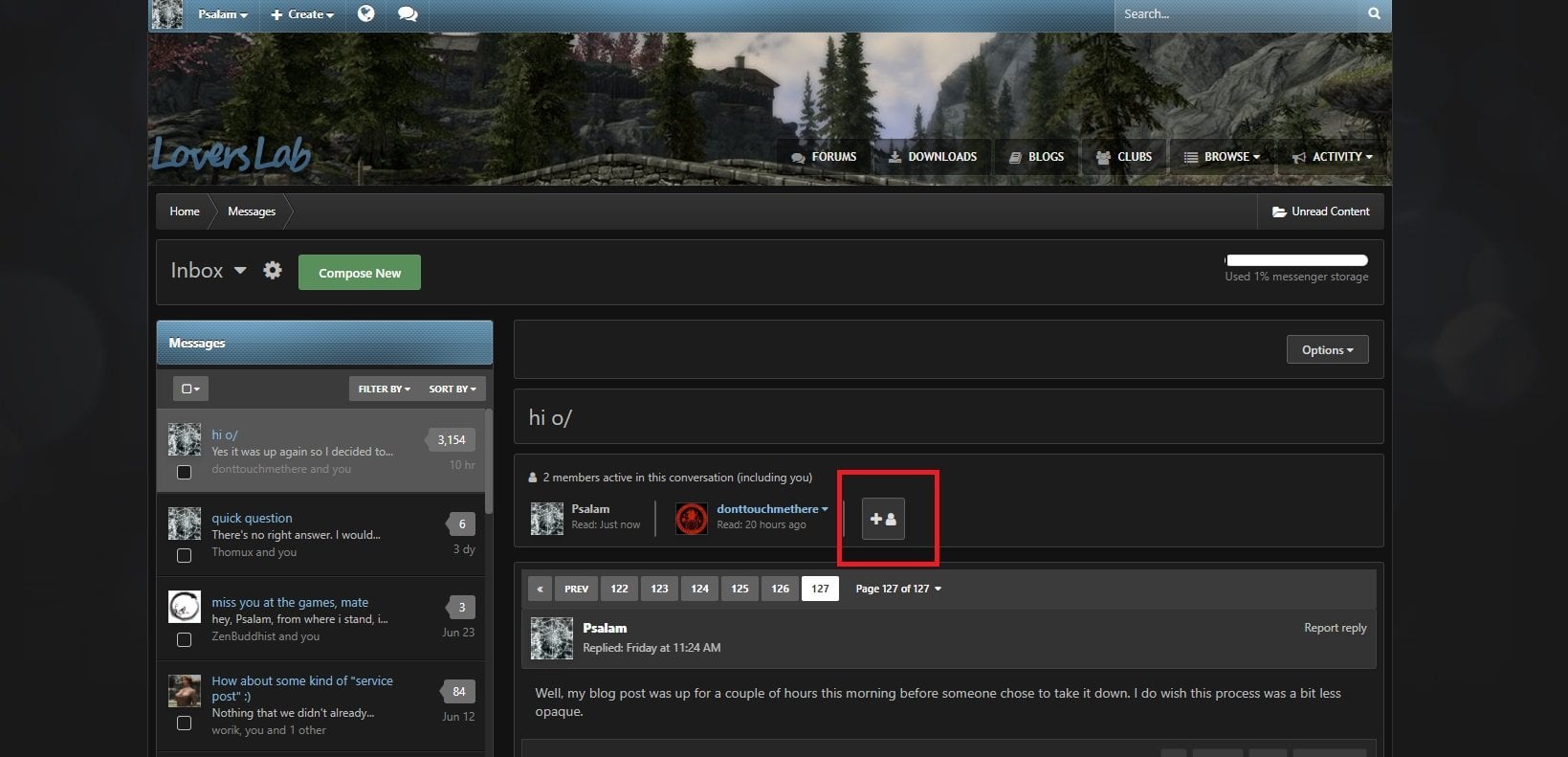
Task: Click "Replied: Friday at 11:24 AM" timestamp
Action: [651, 648]
